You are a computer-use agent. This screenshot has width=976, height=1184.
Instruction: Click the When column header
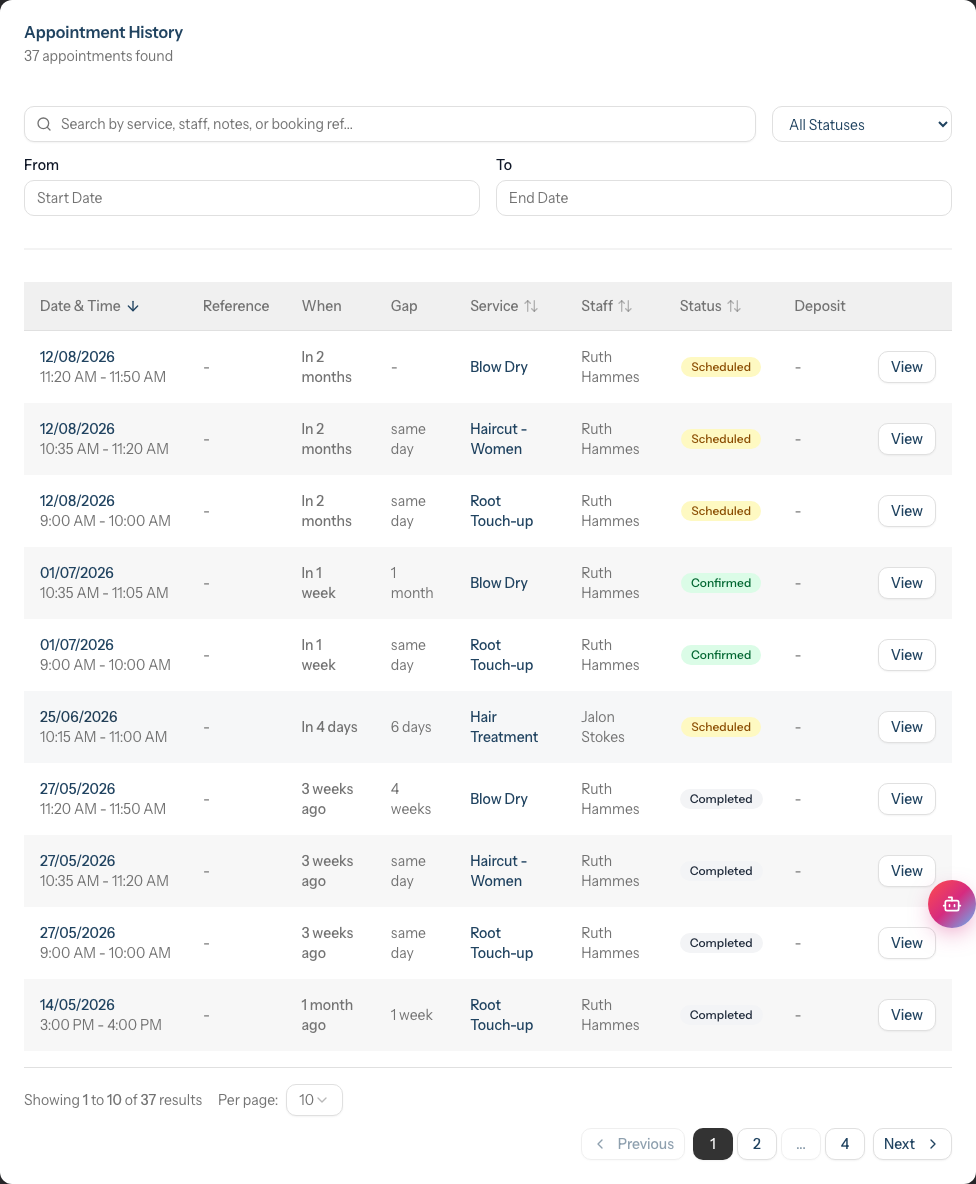(x=322, y=306)
